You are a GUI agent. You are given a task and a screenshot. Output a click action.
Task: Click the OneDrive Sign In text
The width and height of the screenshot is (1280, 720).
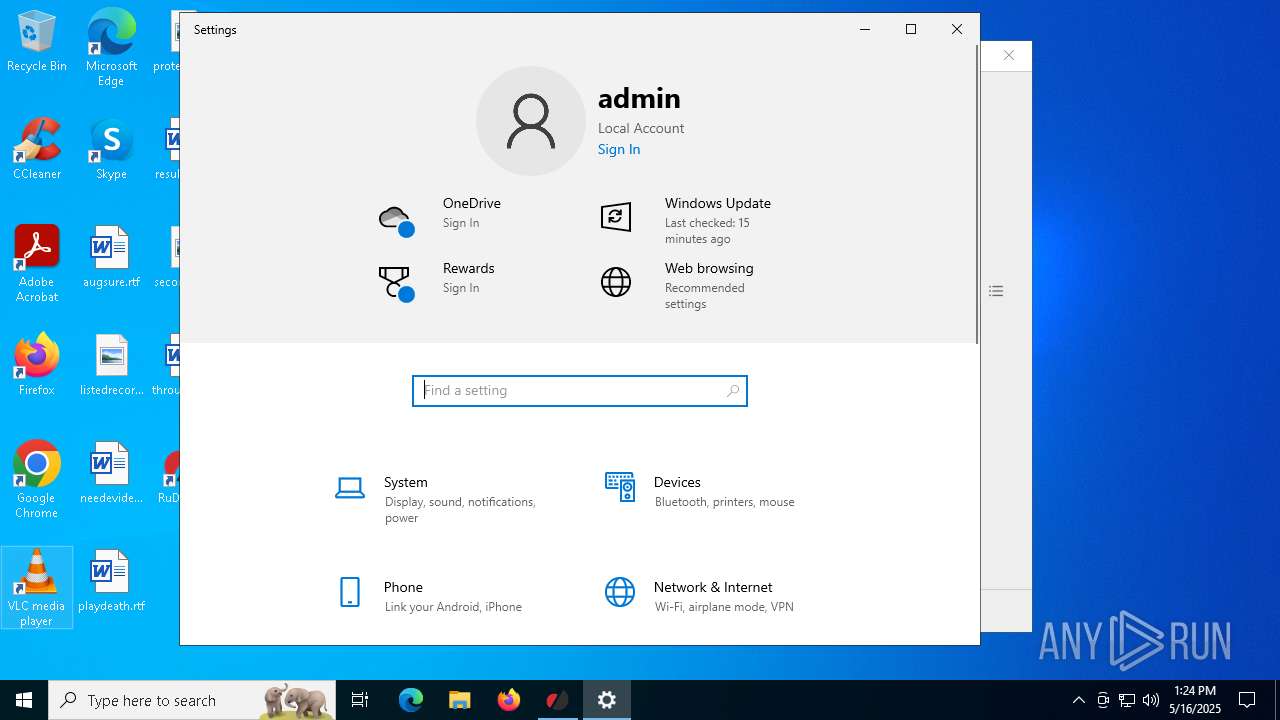461,223
